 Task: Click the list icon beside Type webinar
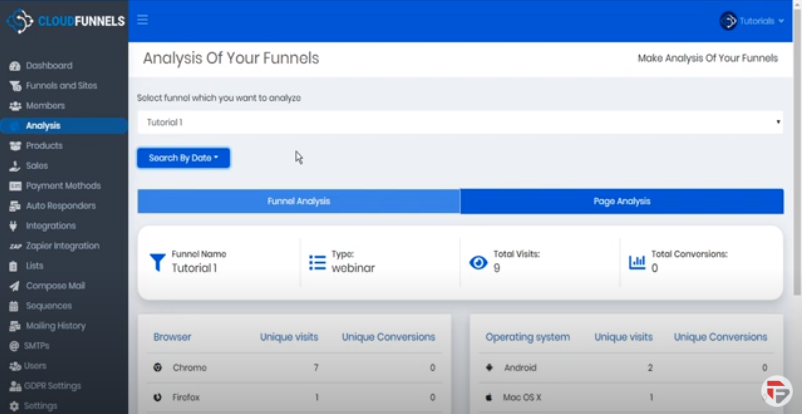coord(317,262)
